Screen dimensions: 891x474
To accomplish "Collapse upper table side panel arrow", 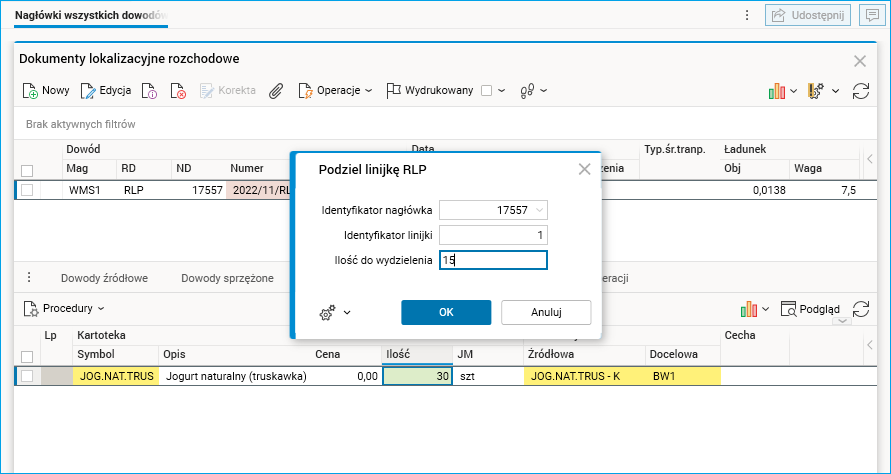I will point(869,160).
